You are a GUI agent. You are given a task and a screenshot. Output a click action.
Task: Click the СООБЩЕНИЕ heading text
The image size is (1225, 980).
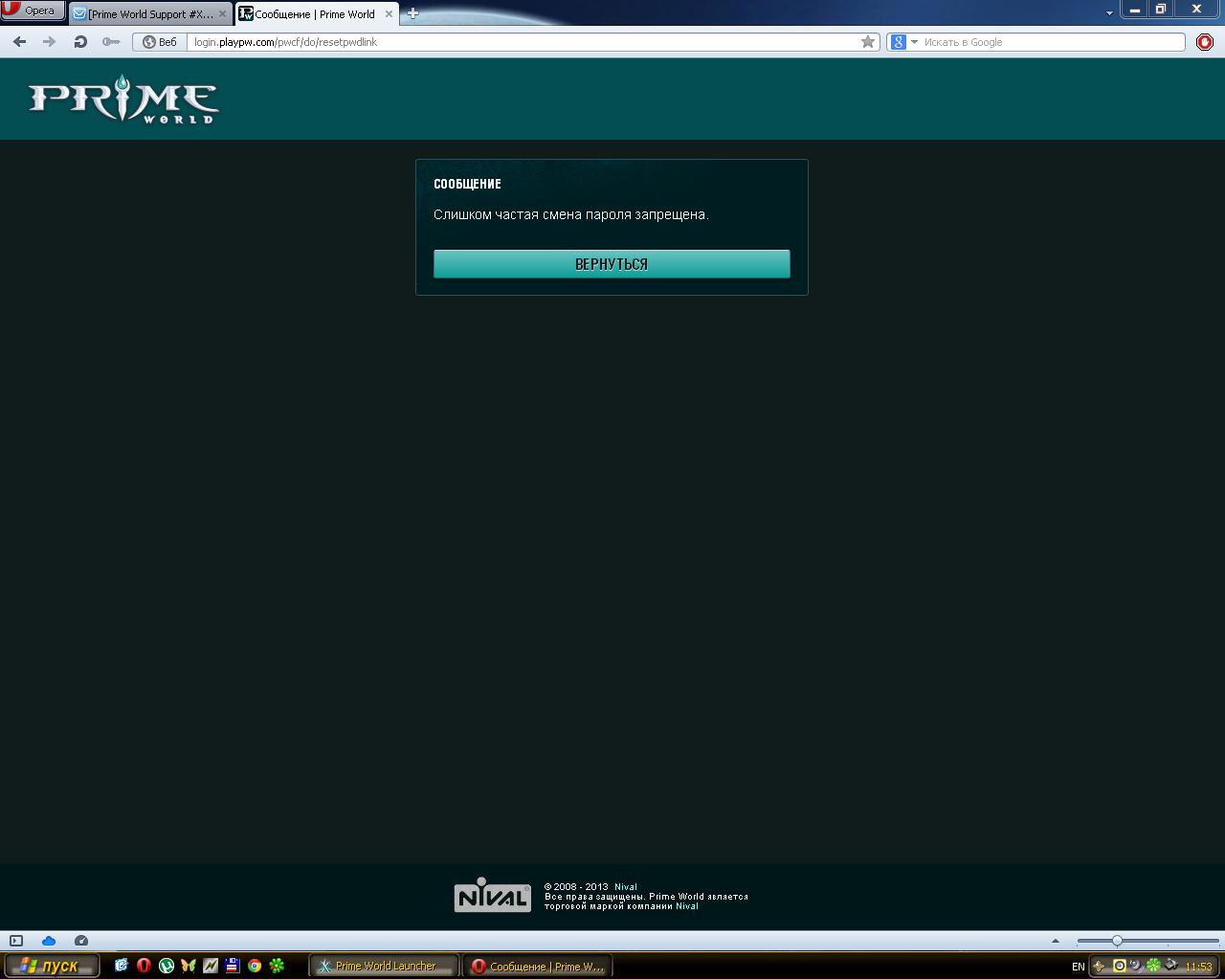[467, 184]
